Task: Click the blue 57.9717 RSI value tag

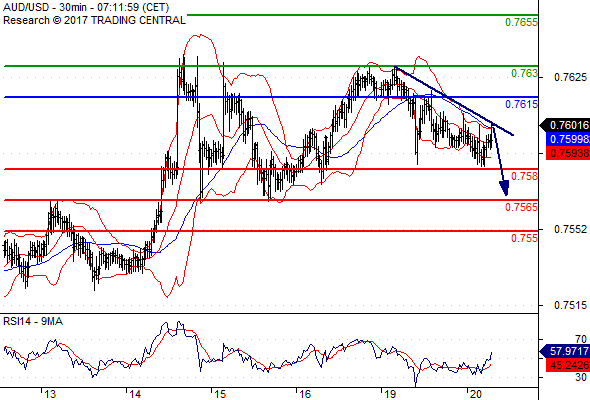Action: [x=565, y=351]
